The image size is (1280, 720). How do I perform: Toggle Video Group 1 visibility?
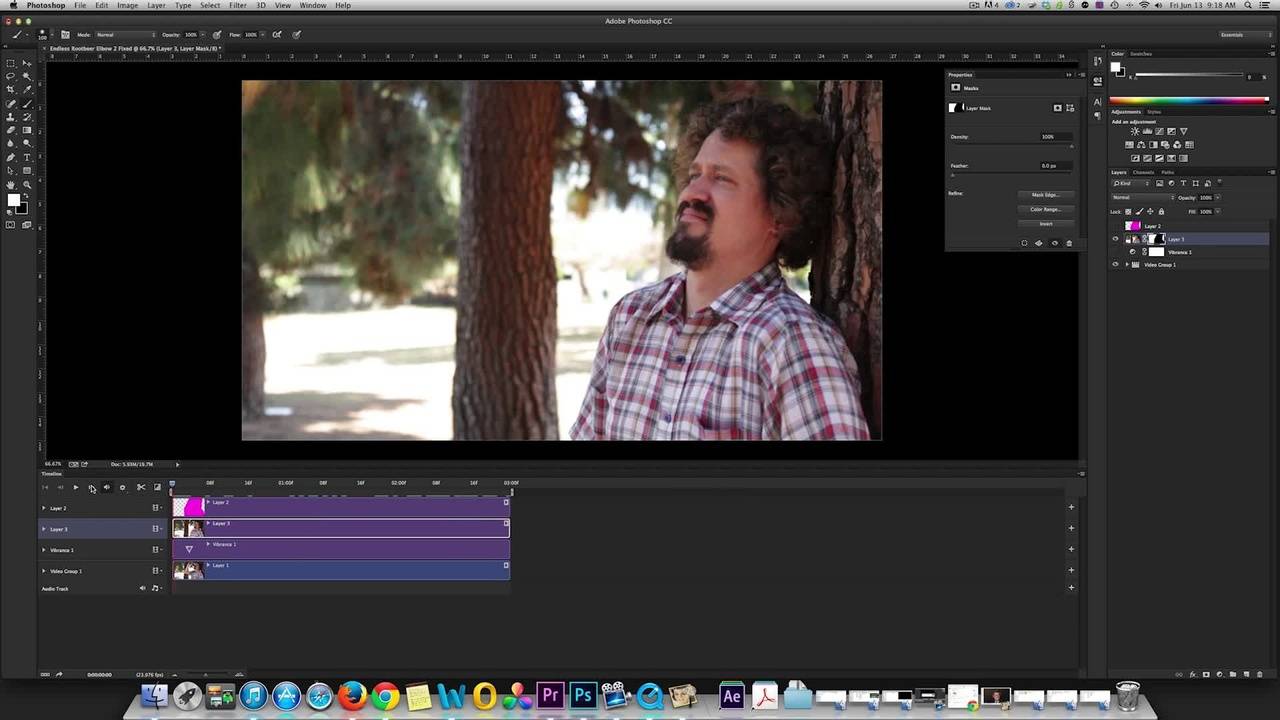pyautogui.click(x=1116, y=265)
